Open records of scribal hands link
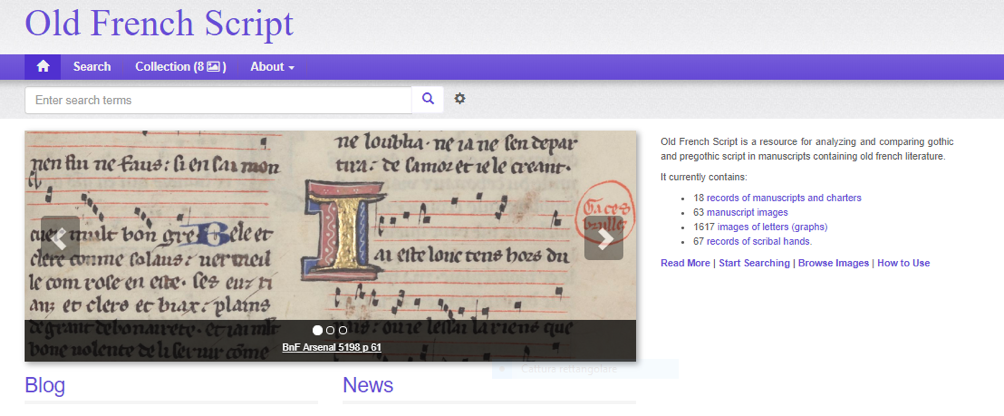1004x416 pixels. (x=759, y=241)
